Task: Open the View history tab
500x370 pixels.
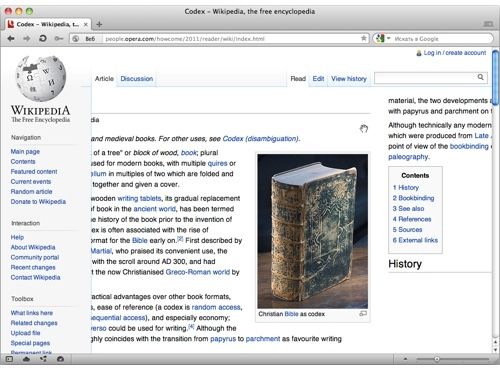Action: point(349,79)
